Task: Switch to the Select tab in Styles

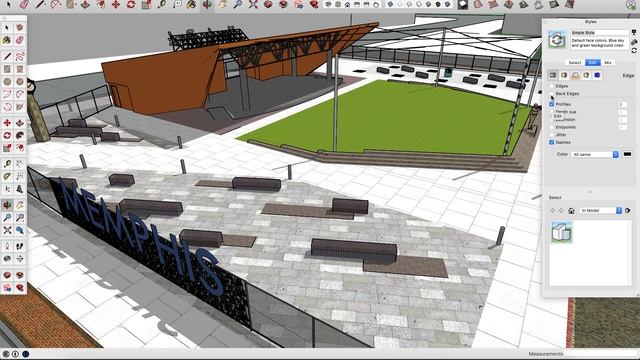Action: point(575,62)
